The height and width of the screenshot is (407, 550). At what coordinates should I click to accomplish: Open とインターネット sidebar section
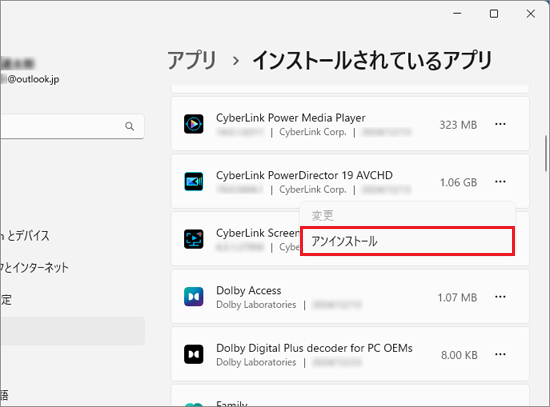coord(34,268)
